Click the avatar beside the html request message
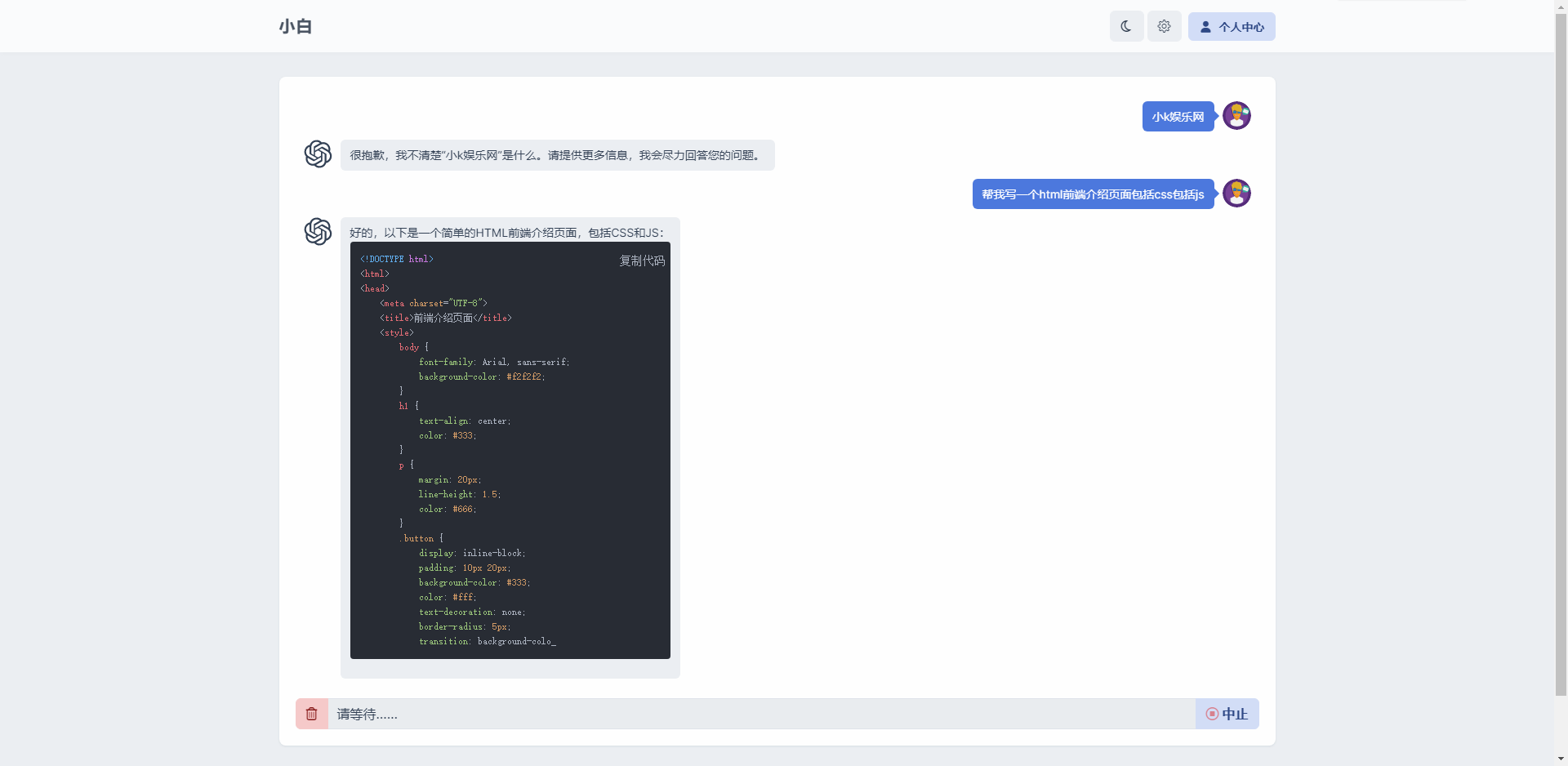 pos(1236,194)
